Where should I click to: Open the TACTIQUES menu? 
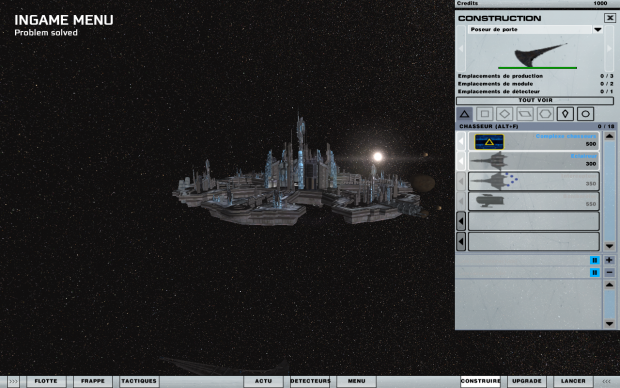139,381
